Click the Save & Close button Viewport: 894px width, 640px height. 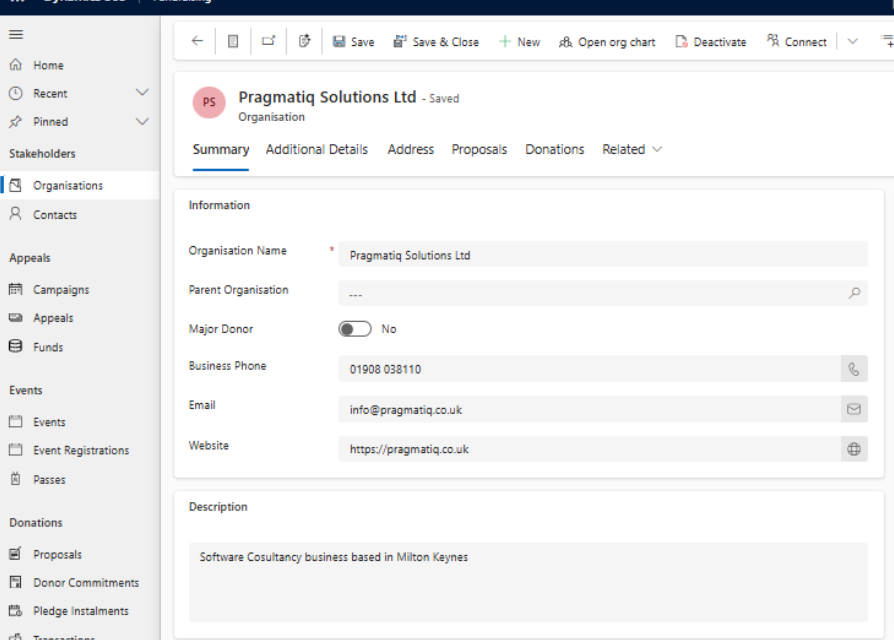[436, 42]
